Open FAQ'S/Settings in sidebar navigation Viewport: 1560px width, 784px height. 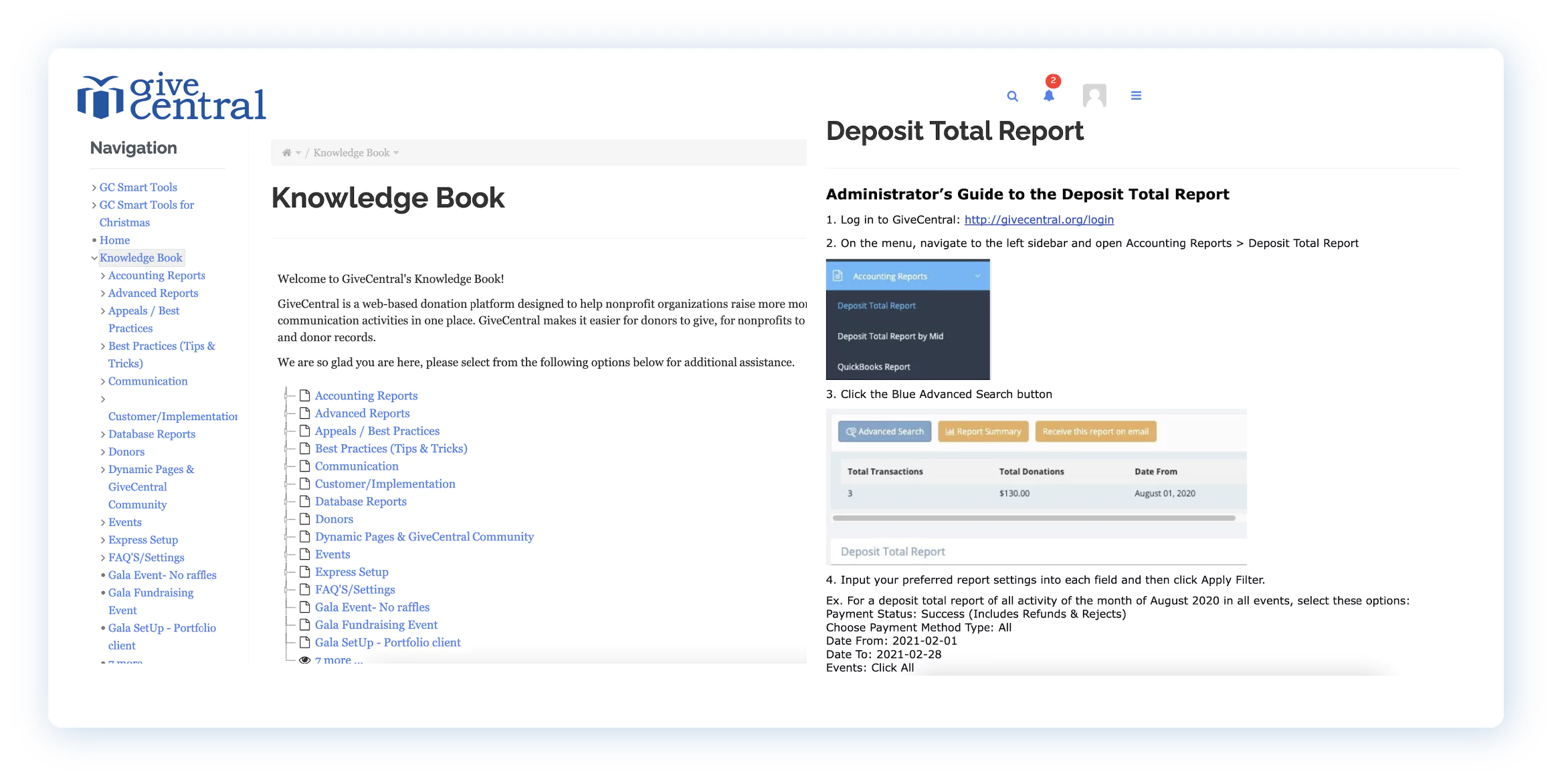146,558
